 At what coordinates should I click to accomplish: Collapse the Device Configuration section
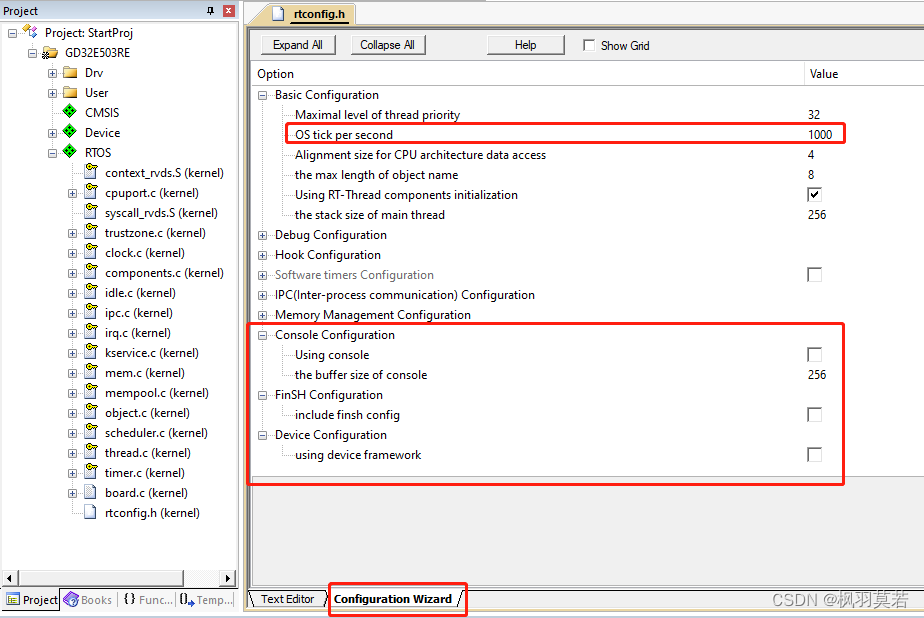[263, 436]
